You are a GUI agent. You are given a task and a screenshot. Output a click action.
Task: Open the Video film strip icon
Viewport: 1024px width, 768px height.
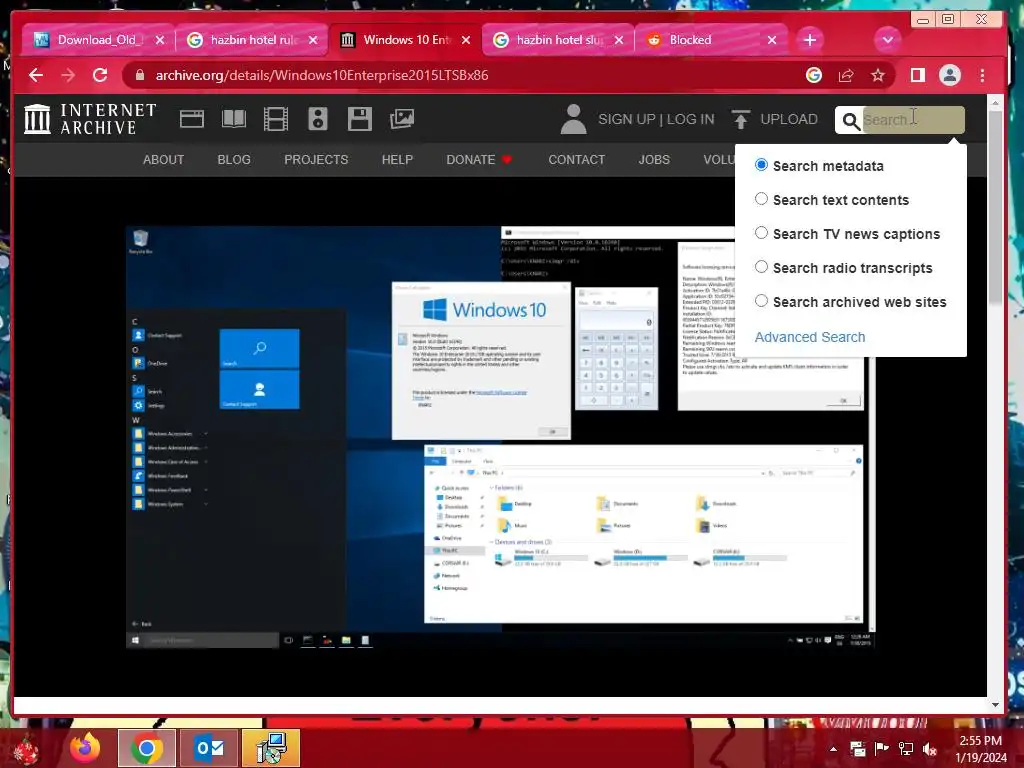(276, 119)
